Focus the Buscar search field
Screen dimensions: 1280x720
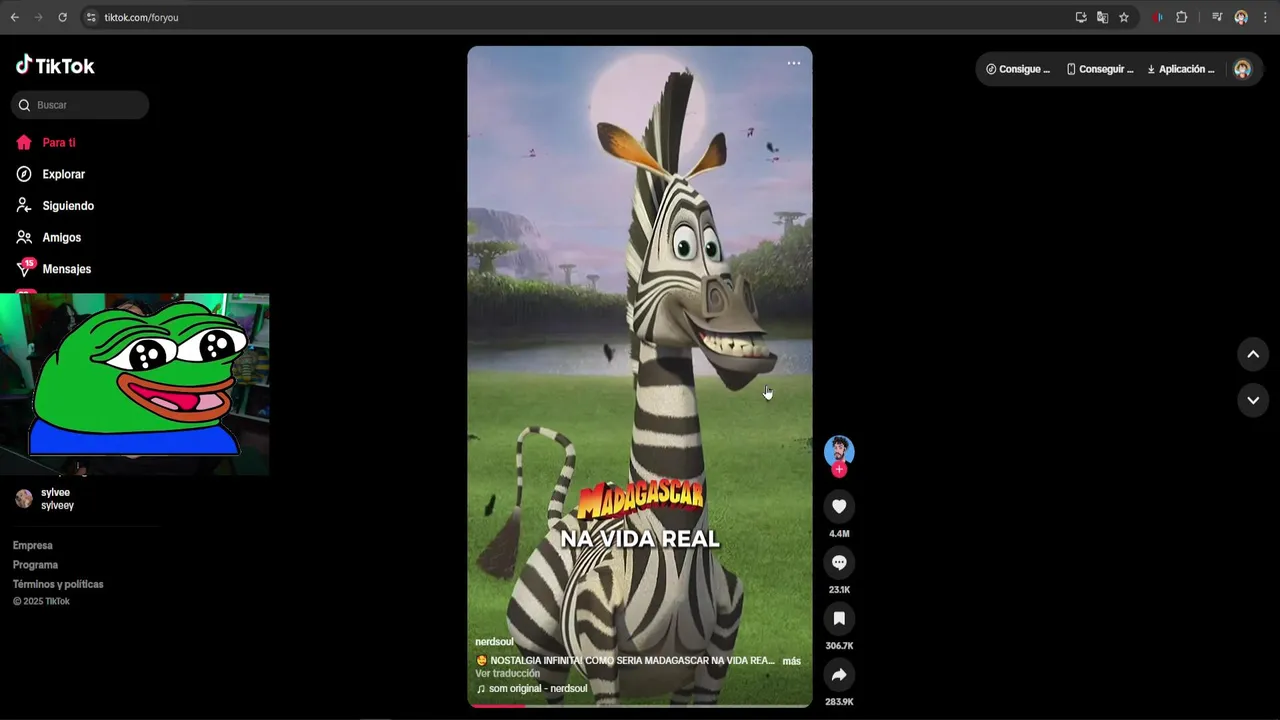(x=80, y=105)
